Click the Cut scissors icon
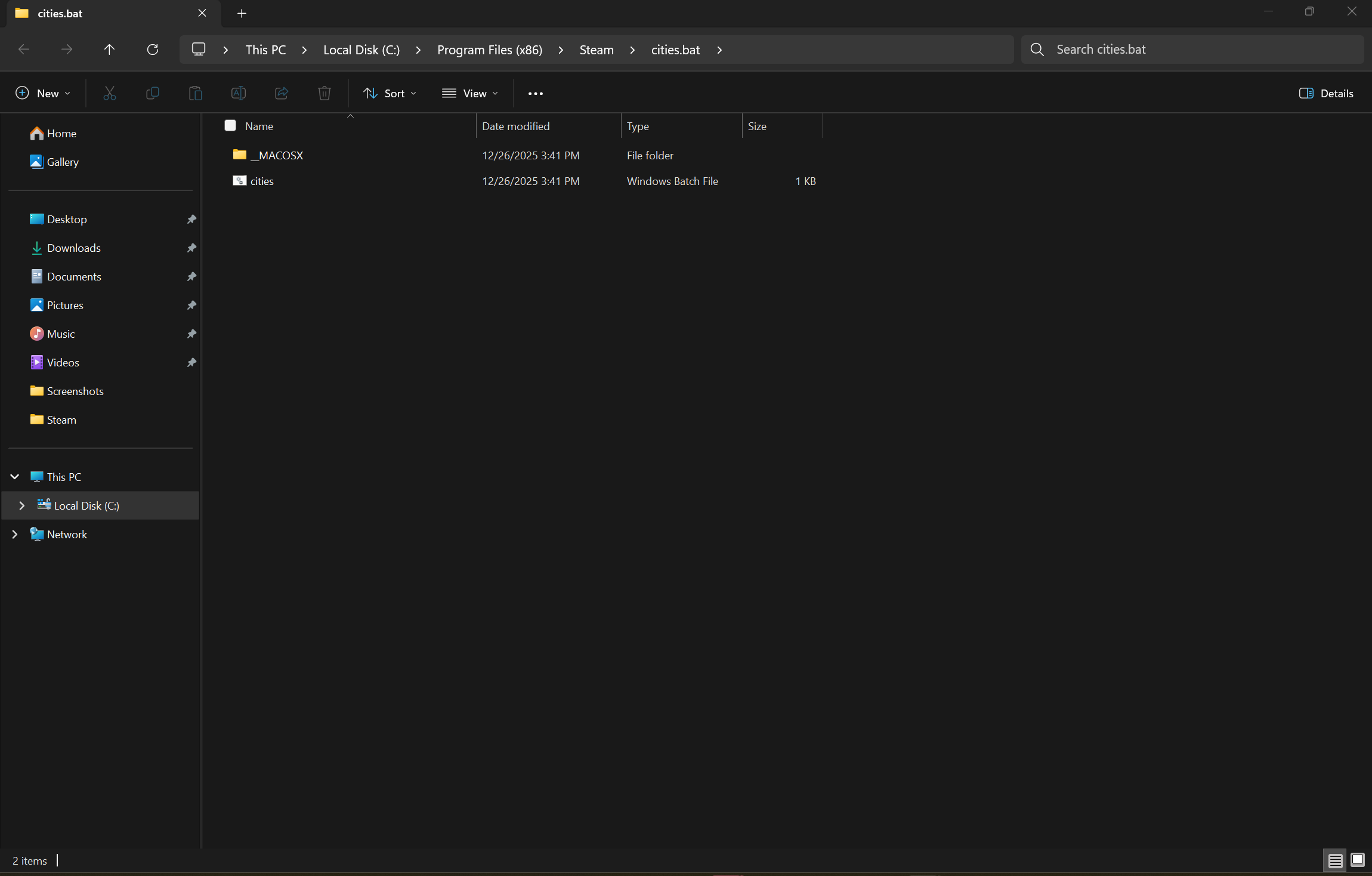This screenshot has height=876, width=1372. pos(110,93)
